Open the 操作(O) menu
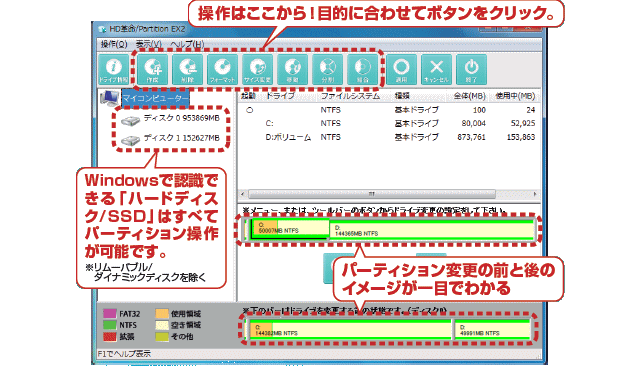The image size is (640, 366). [x=114, y=44]
